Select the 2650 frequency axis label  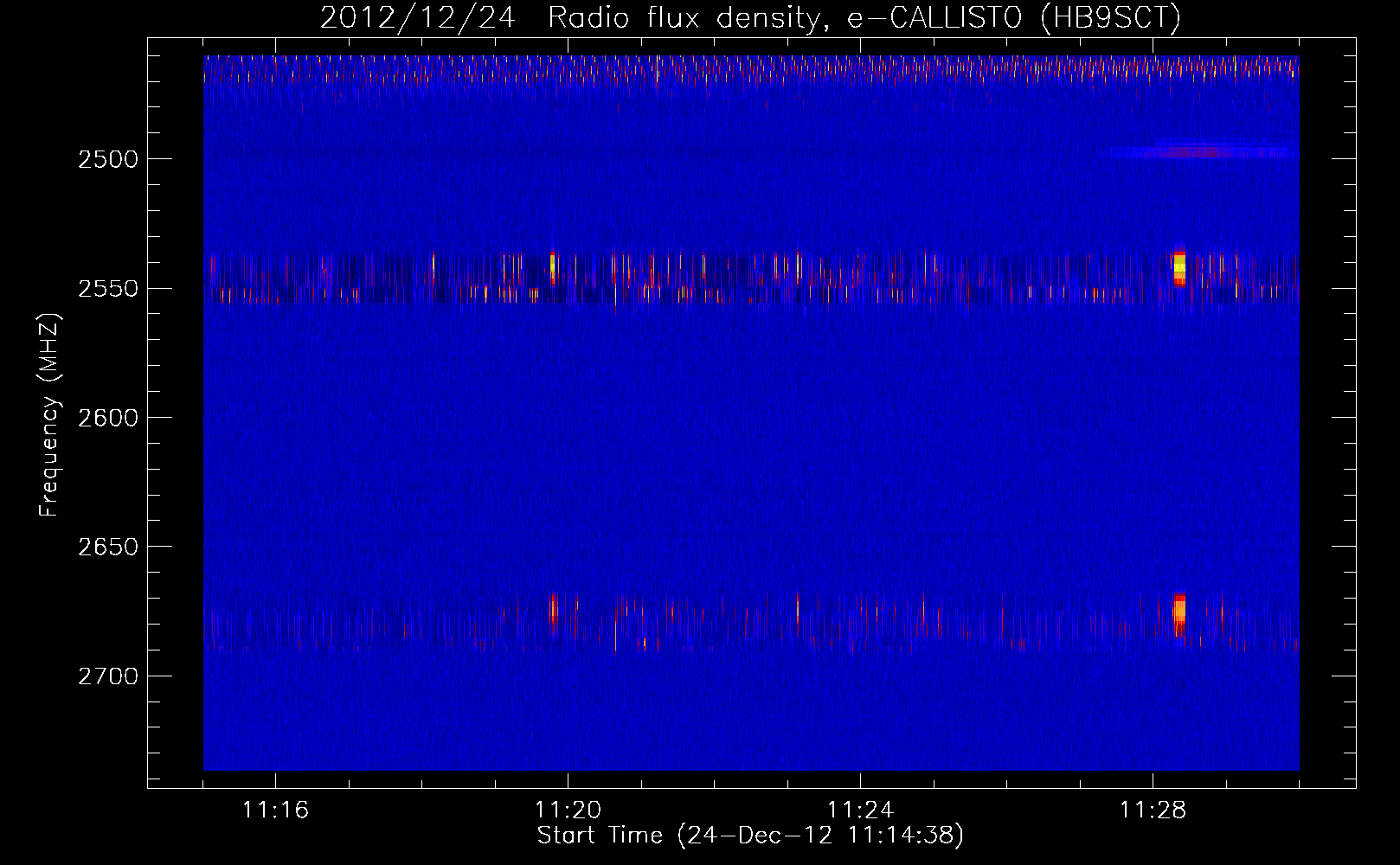point(108,546)
